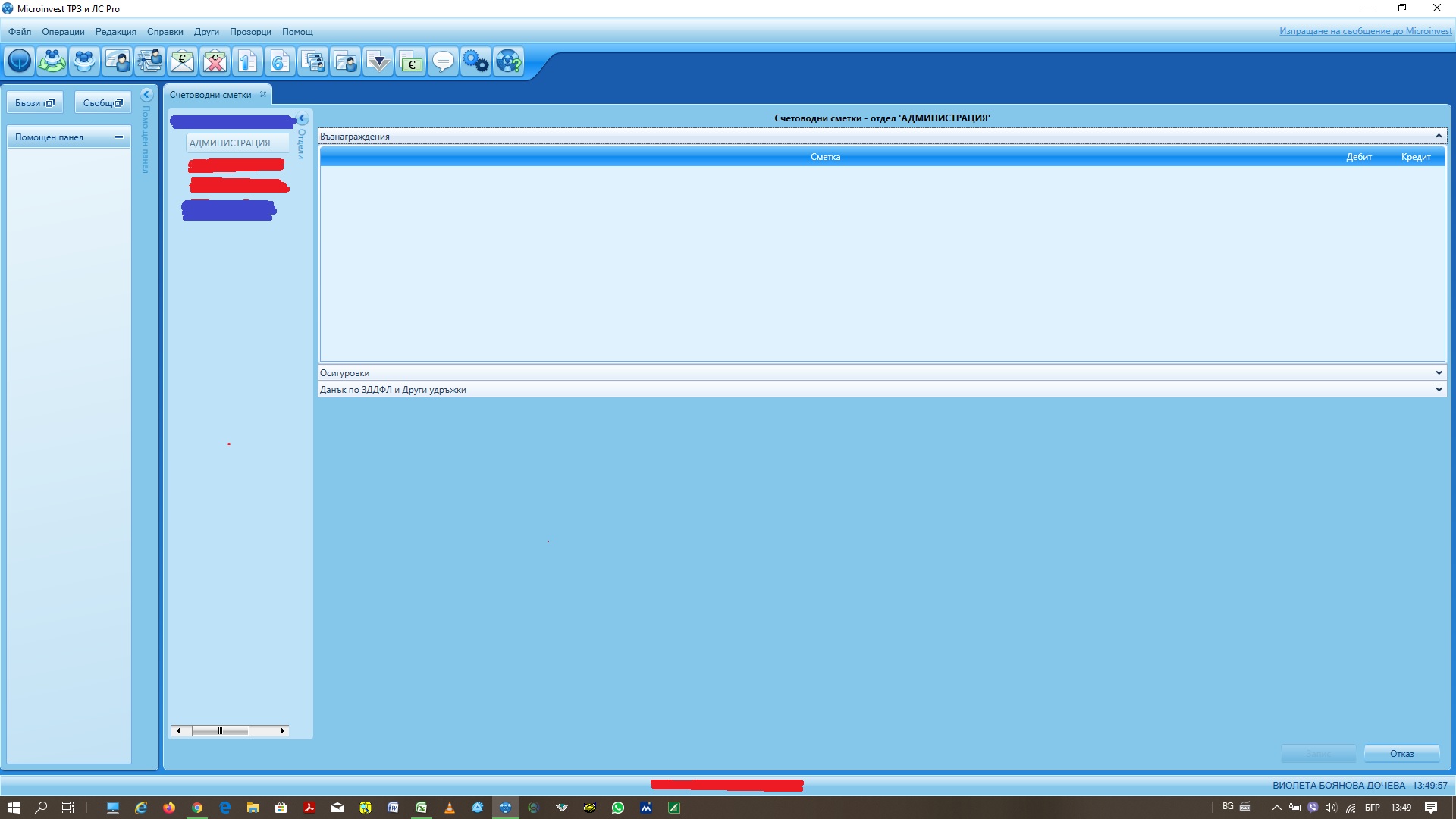Close the Счетоводни сметки tab
Viewport: 1456px width, 819px height.
263,95
